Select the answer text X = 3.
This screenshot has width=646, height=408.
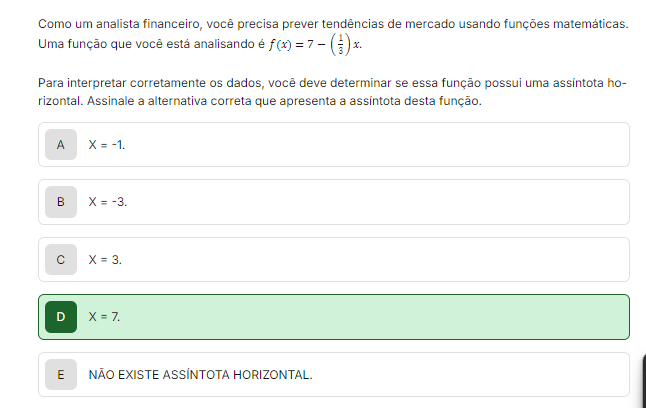pyautogui.click(x=105, y=260)
